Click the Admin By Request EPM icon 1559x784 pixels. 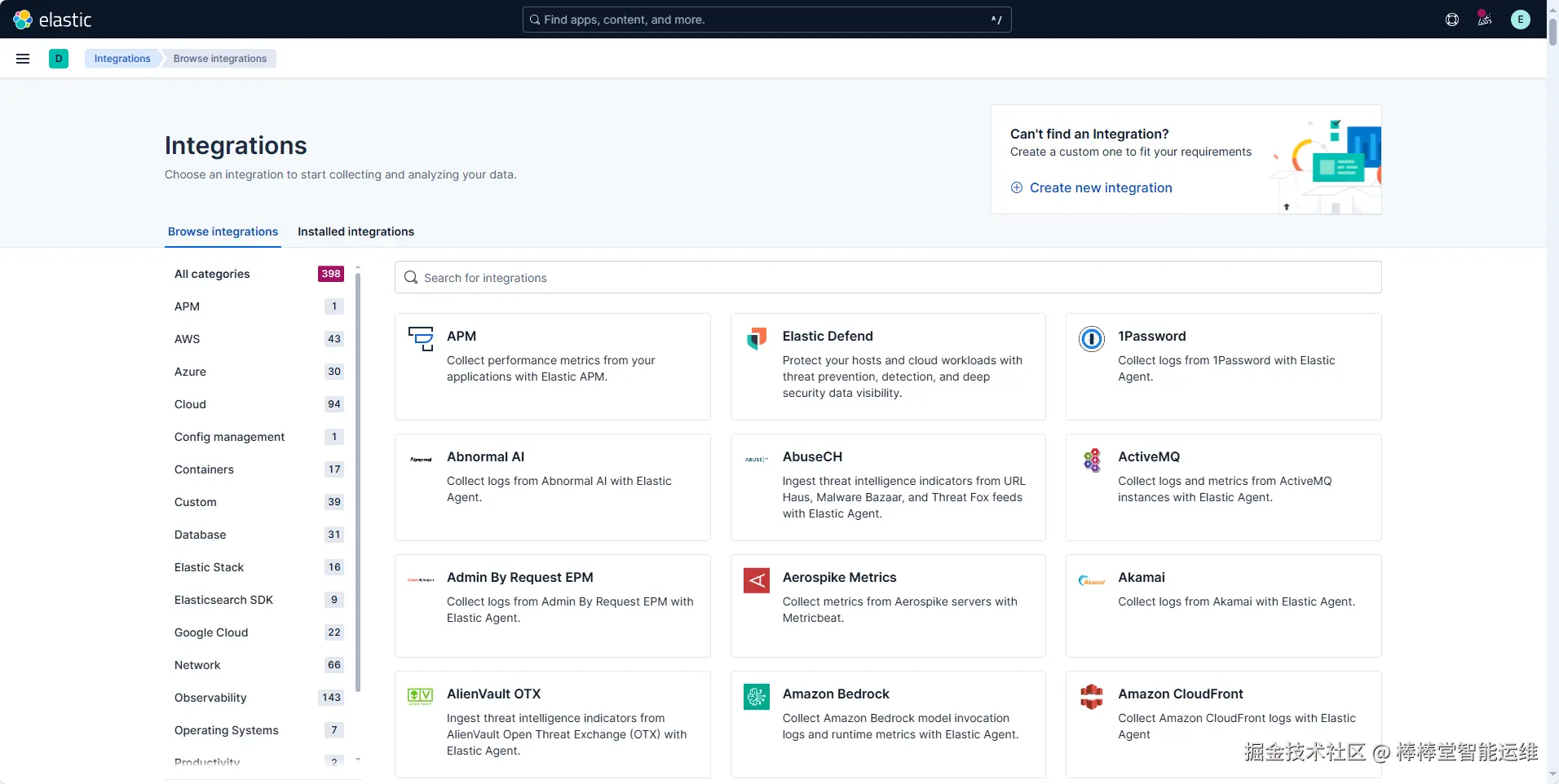[421, 580]
